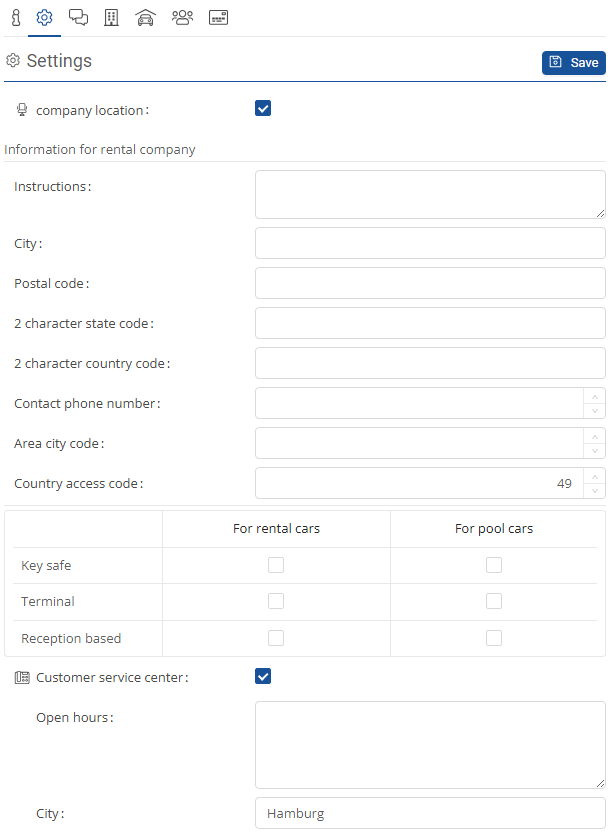
Task: Decrease the Contact phone number value
Action: click(x=595, y=411)
